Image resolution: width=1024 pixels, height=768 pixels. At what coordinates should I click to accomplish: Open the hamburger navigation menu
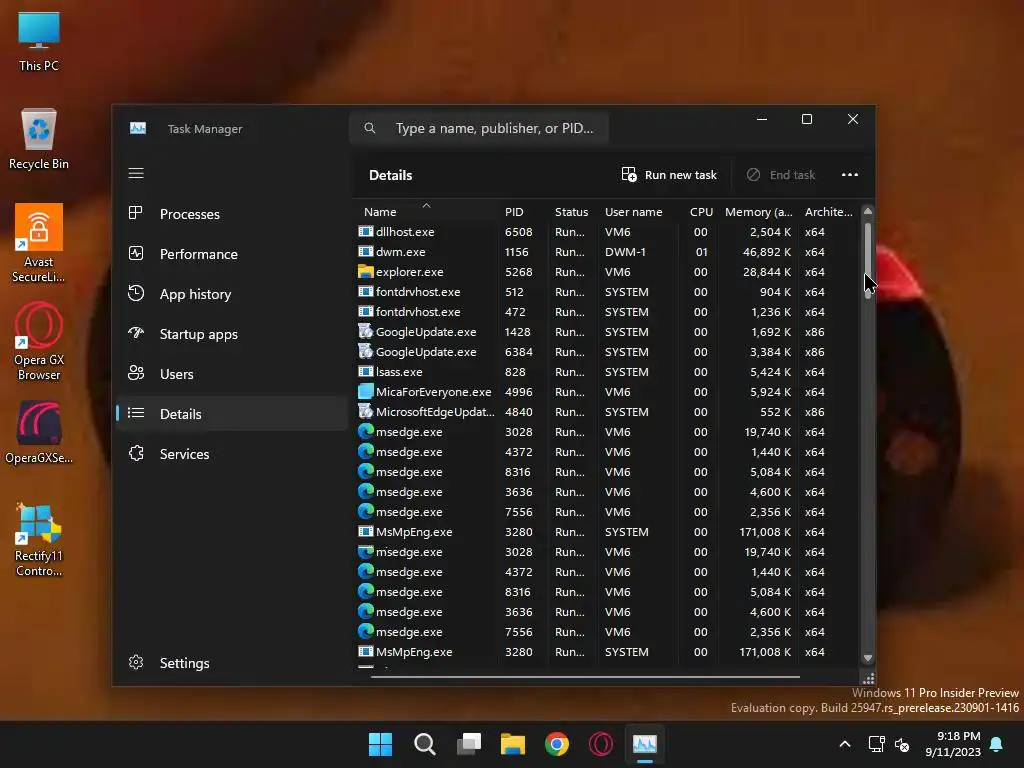tap(136, 173)
